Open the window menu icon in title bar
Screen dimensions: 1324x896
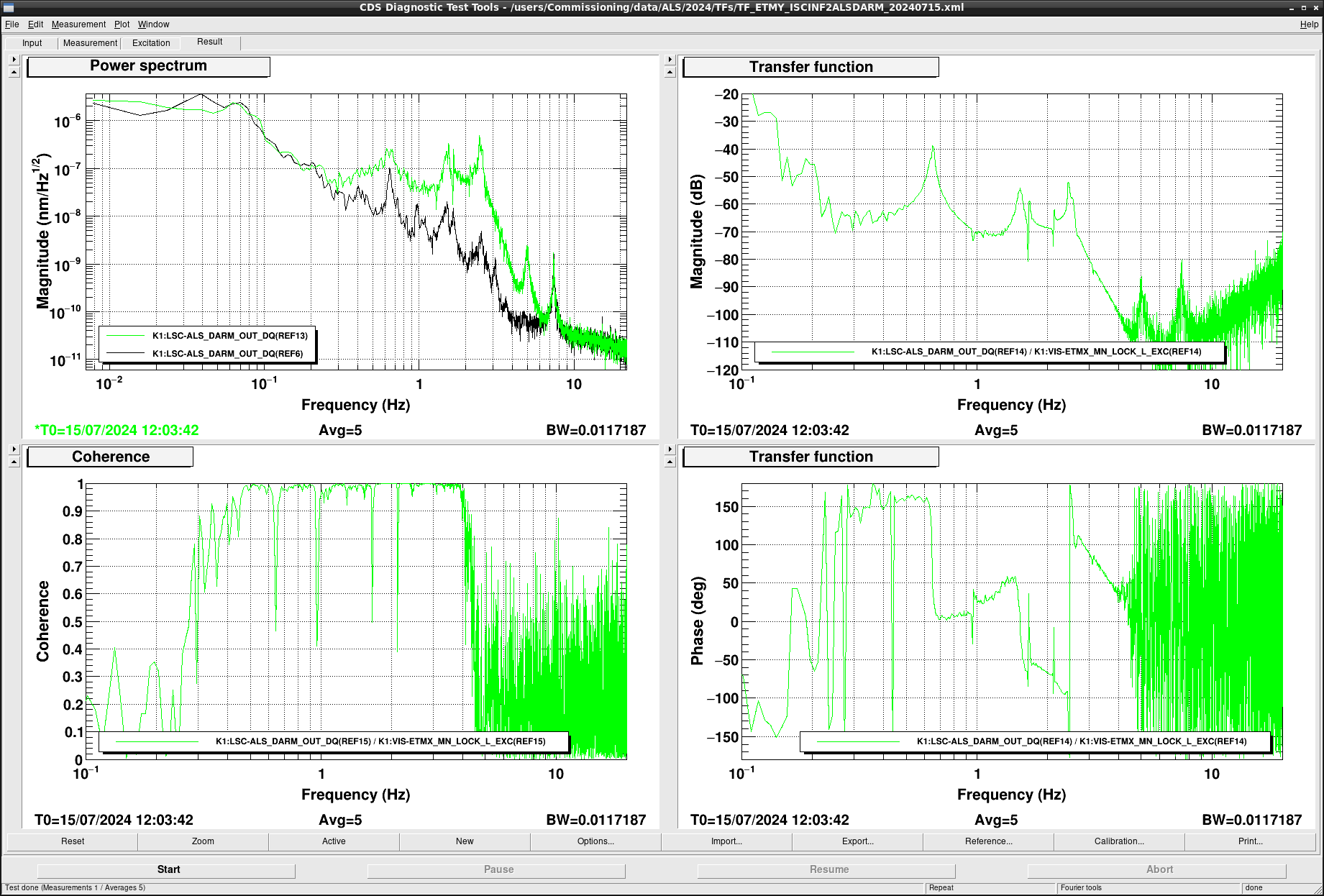(9, 7)
